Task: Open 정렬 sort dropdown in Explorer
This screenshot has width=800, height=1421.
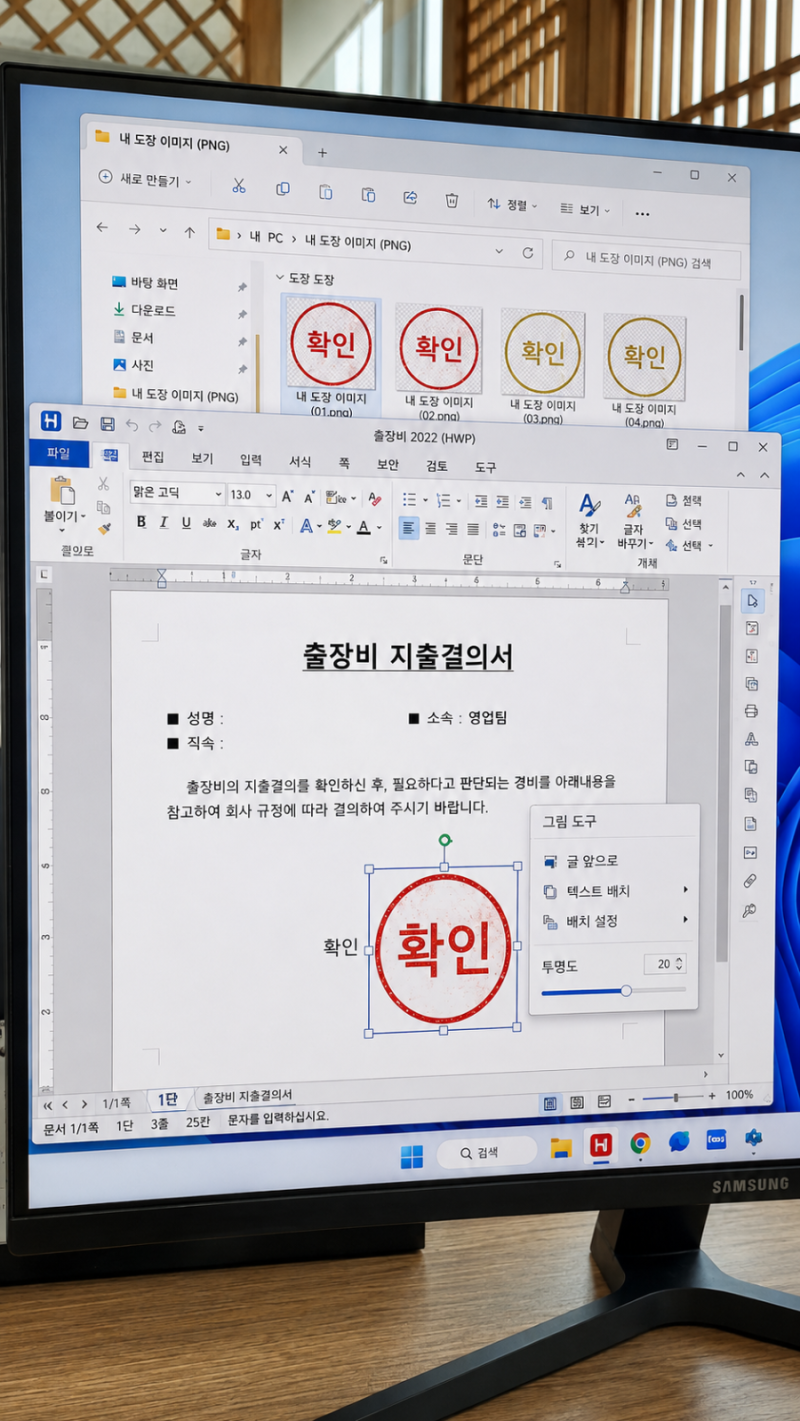Action: [x=511, y=204]
